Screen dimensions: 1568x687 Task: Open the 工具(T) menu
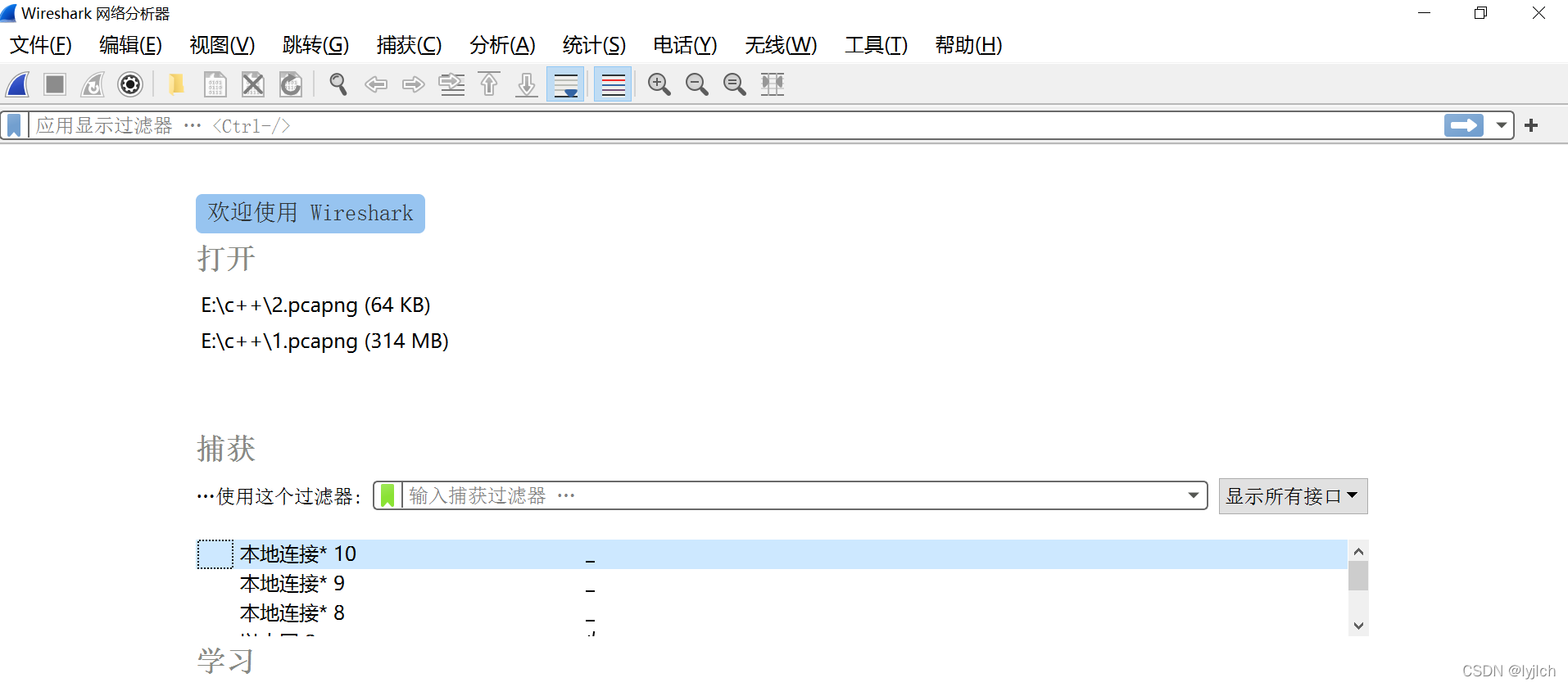(876, 45)
